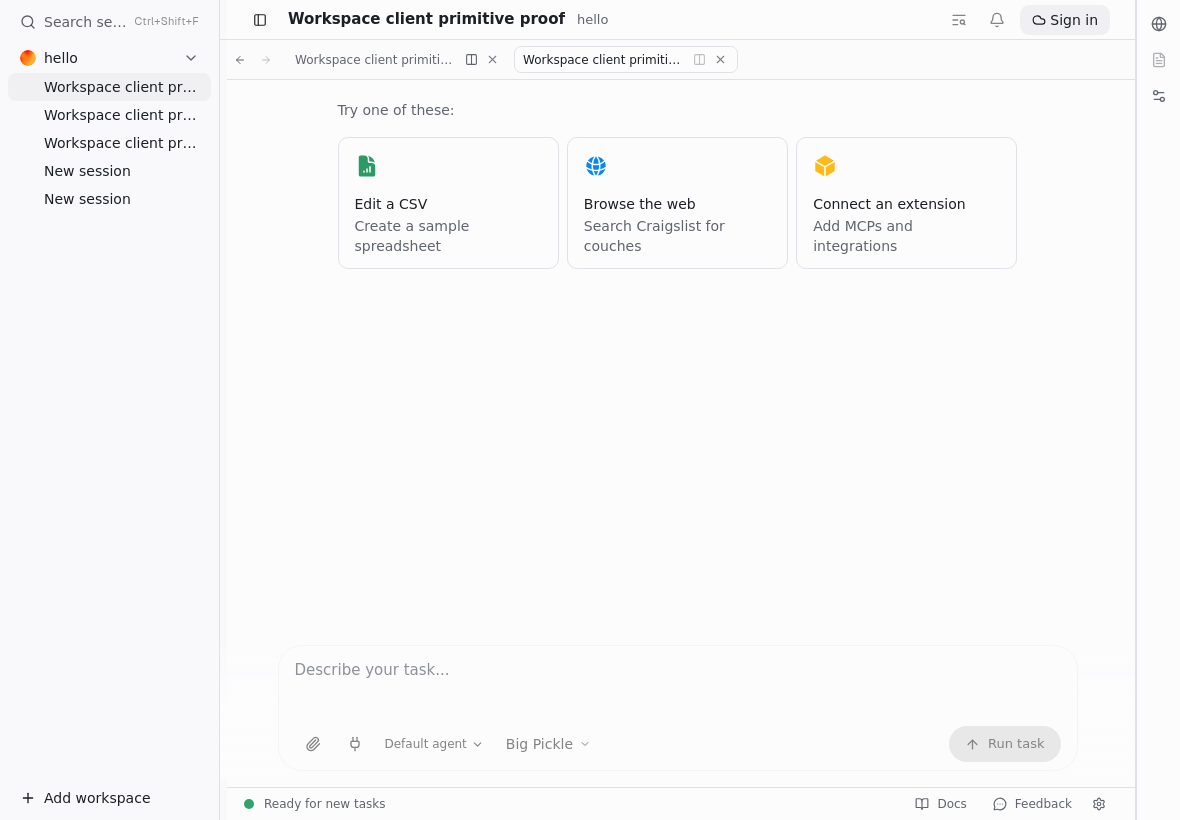Viewport: 1180px width, 820px height.
Task: Close the second Workspace client tab
Action: click(721, 60)
